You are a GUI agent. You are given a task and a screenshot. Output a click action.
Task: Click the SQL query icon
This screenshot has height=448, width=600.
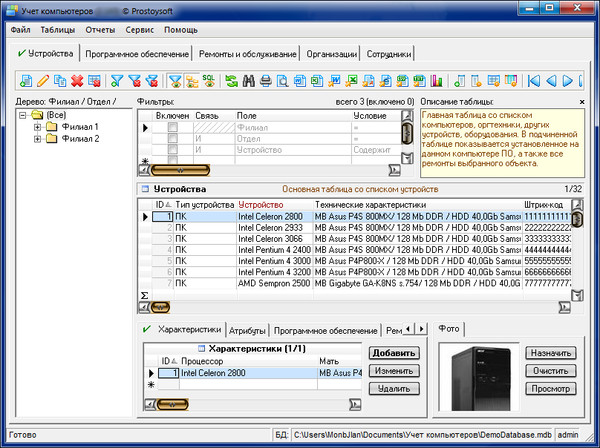(207, 80)
